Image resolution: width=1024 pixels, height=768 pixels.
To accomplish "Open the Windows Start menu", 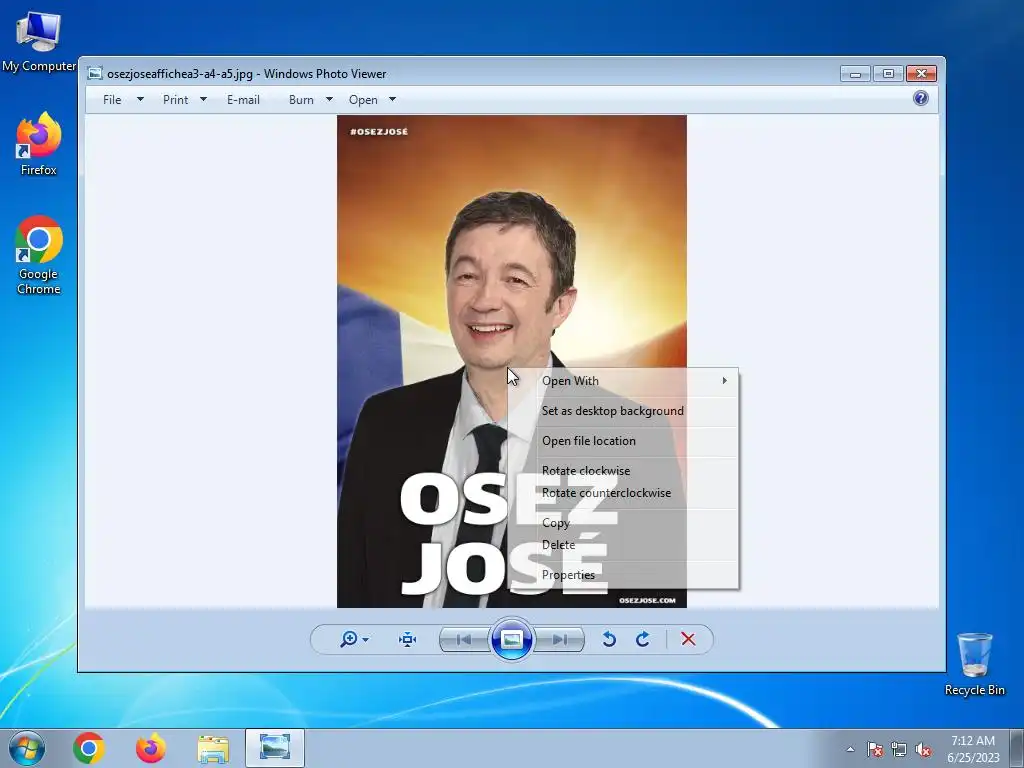I will click(27, 748).
